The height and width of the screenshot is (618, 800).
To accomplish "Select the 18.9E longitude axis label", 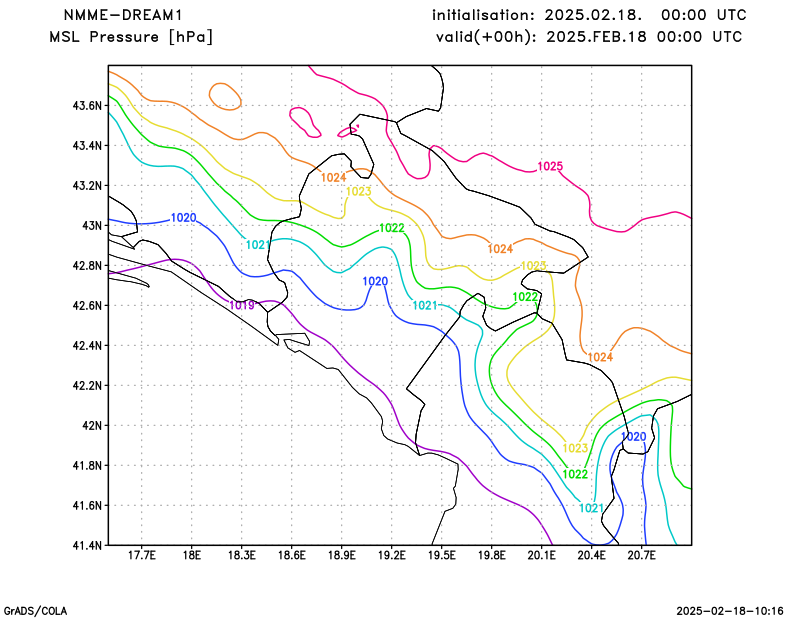I will pyautogui.click(x=342, y=555).
